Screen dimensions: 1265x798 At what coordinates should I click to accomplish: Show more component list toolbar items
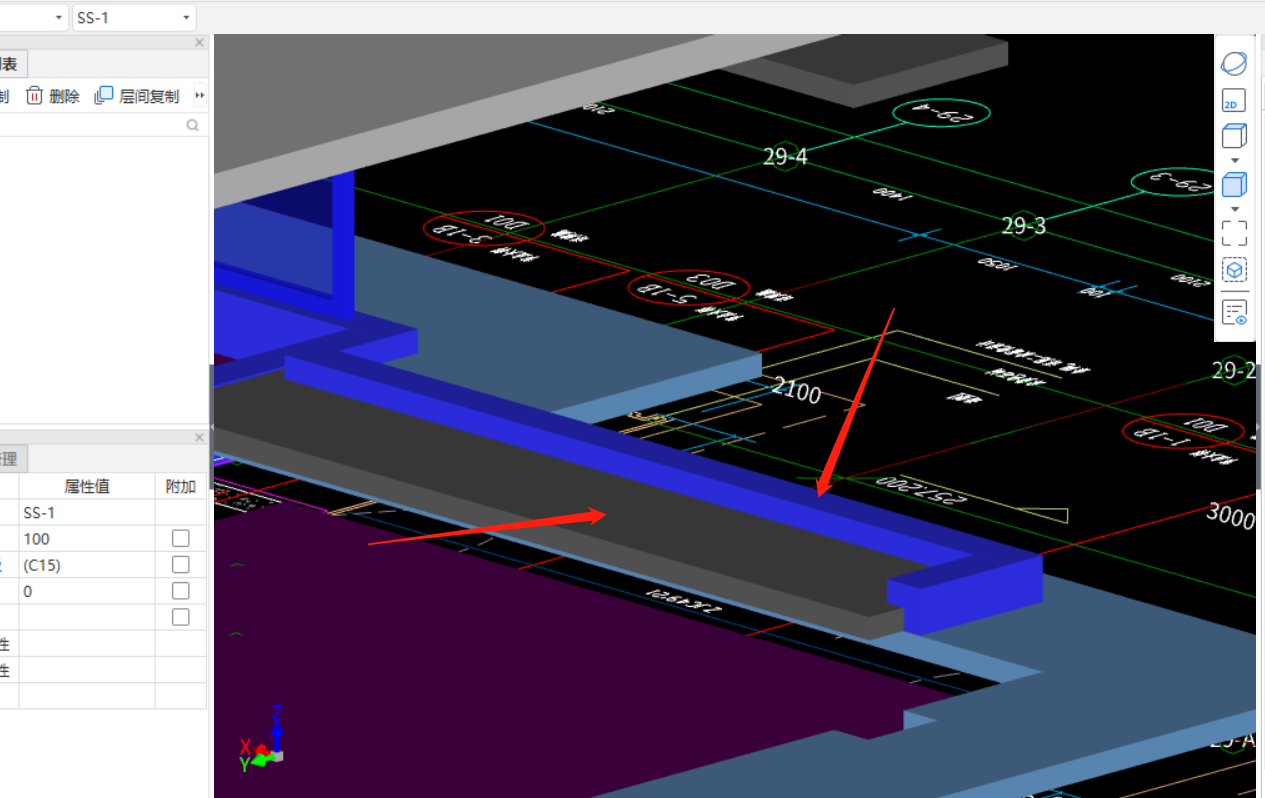199,96
